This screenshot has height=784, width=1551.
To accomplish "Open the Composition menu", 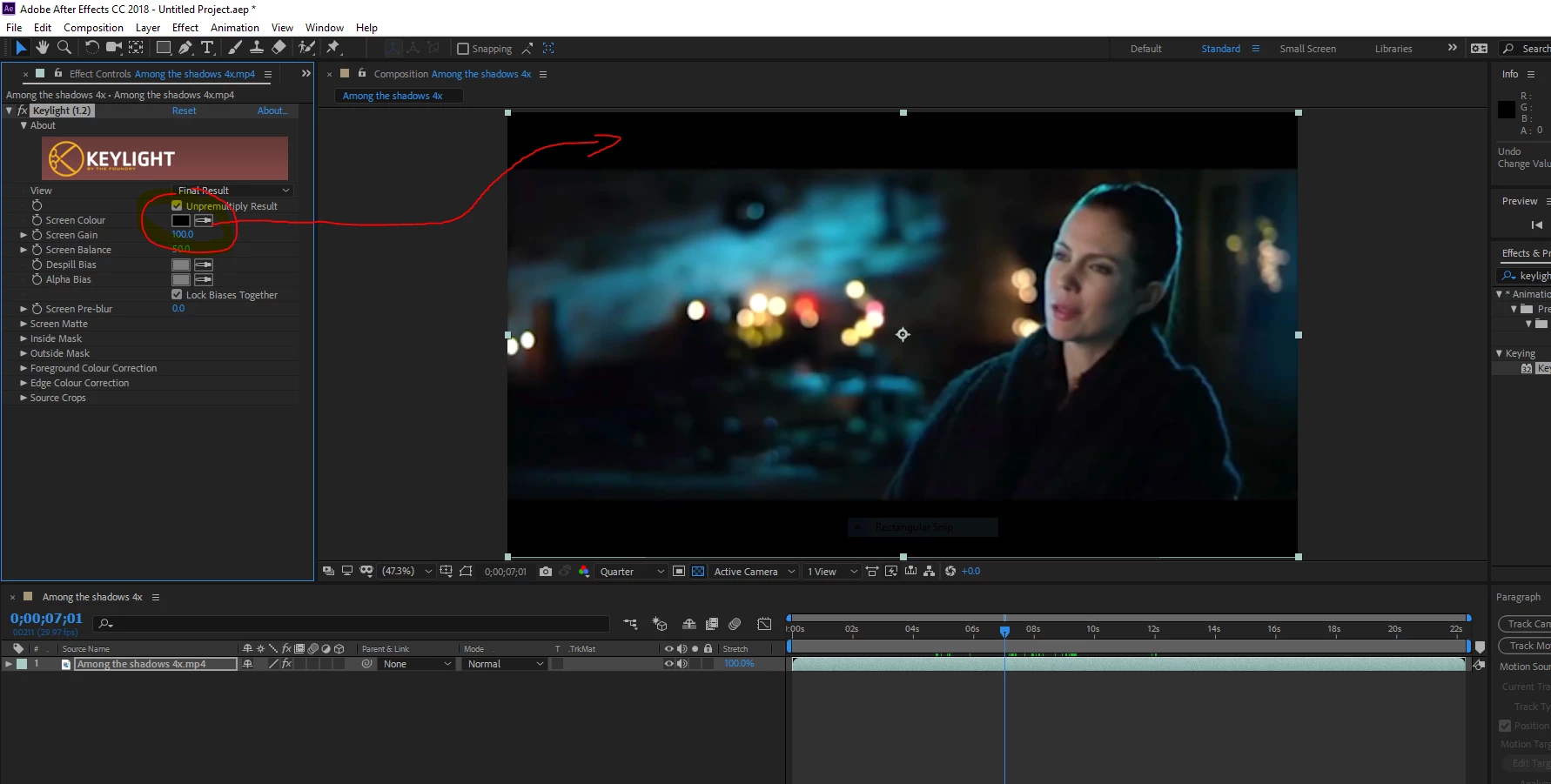I will [93, 28].
